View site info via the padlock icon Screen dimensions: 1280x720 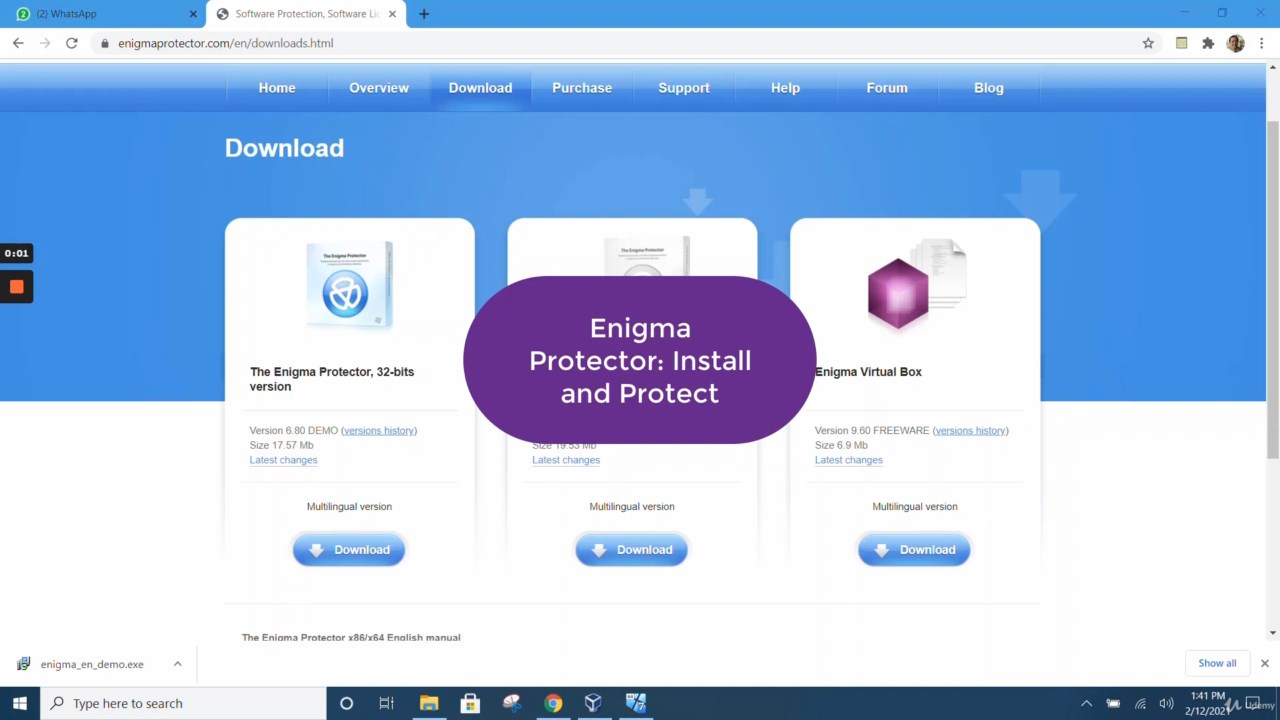pyautogui.click(x=105, y=43)
